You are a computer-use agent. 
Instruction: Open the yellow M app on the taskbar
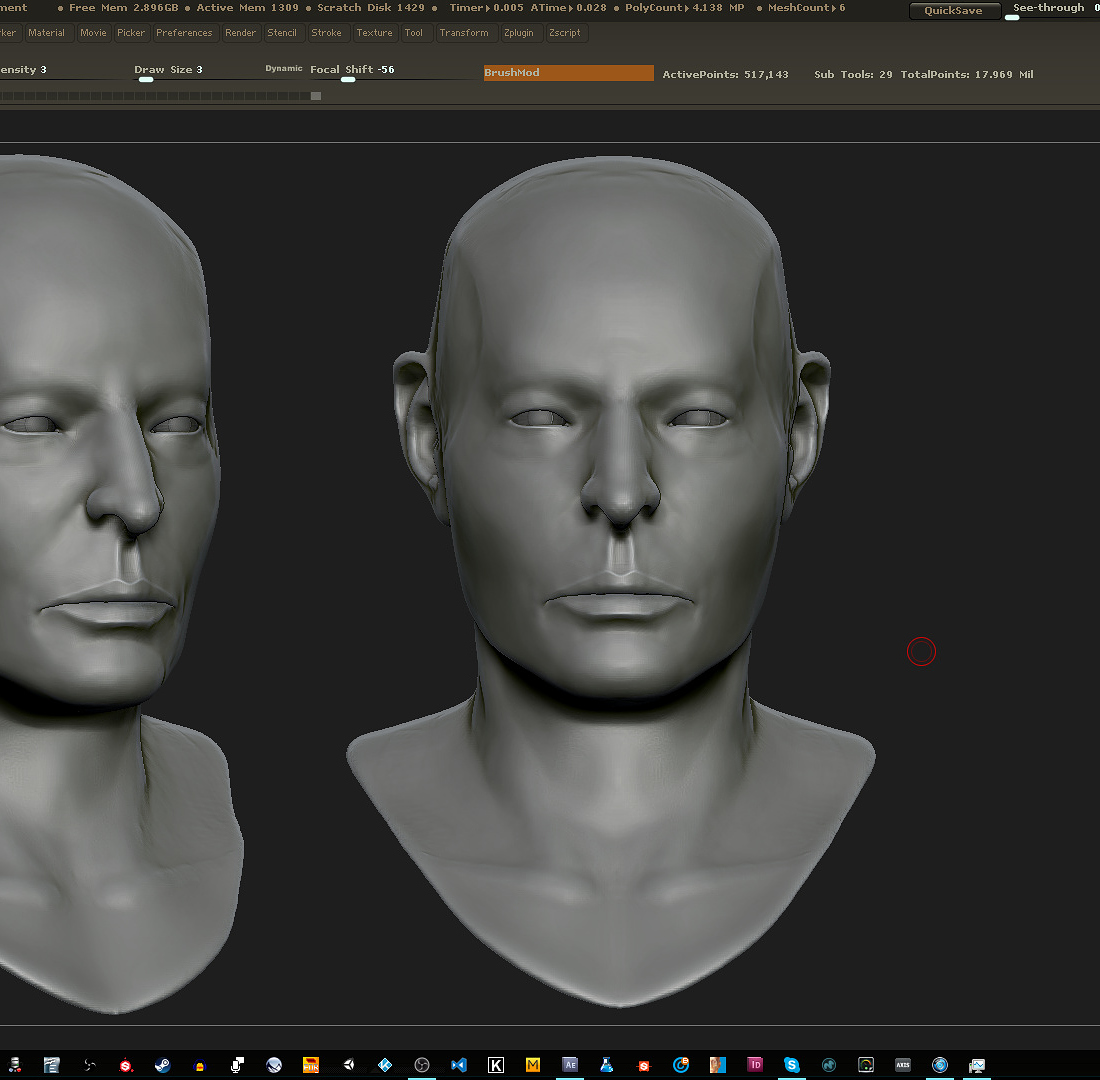533,1065
